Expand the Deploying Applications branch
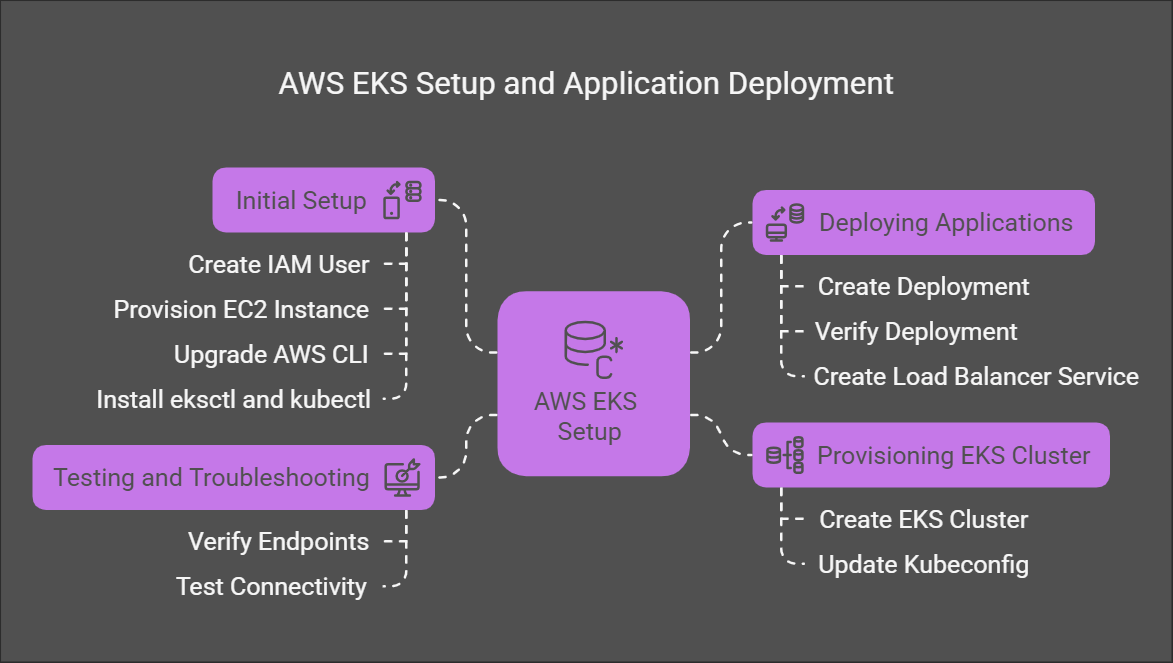Viewport: 1173px width, 663px height. (x=923, y=222)
